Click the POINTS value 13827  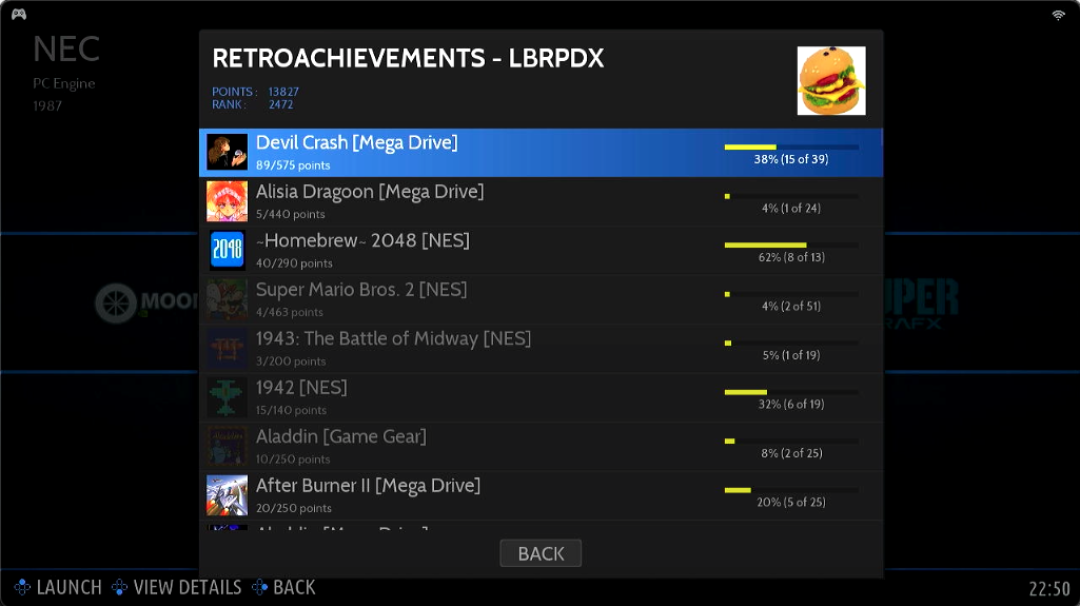(283, 92)
